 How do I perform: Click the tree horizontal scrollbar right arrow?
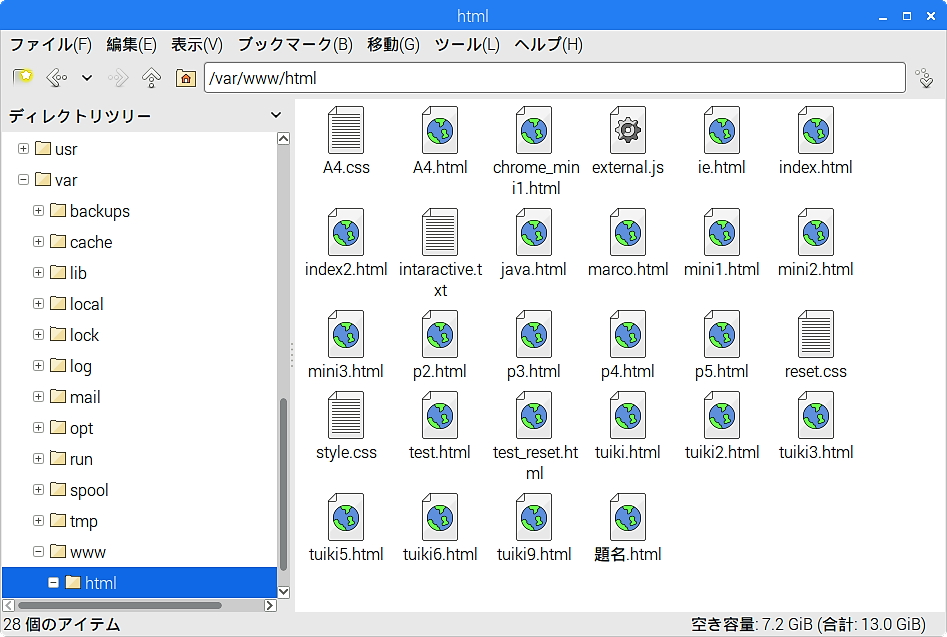click(x=270, y=605)
